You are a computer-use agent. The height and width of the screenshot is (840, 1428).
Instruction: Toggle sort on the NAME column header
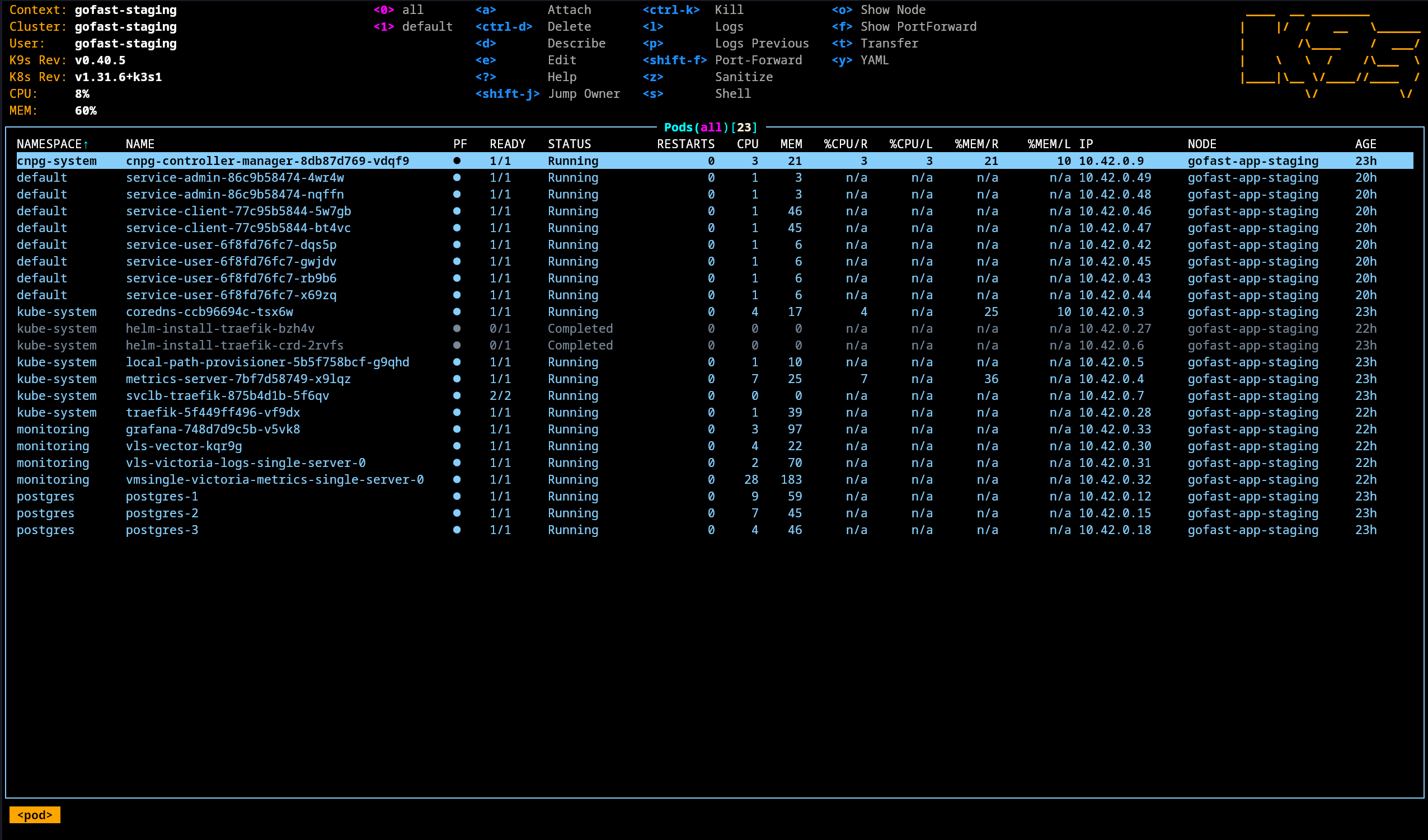point(140,143)
